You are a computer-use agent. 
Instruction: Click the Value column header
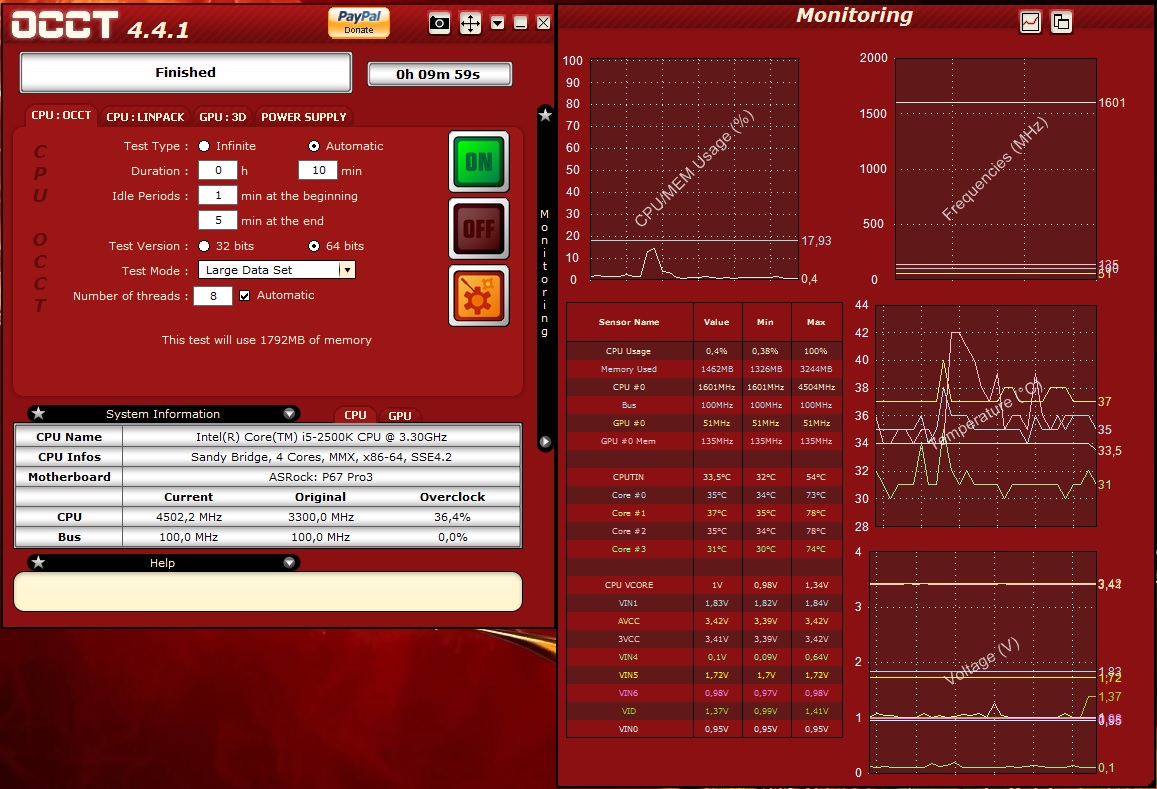pos(716,322)
